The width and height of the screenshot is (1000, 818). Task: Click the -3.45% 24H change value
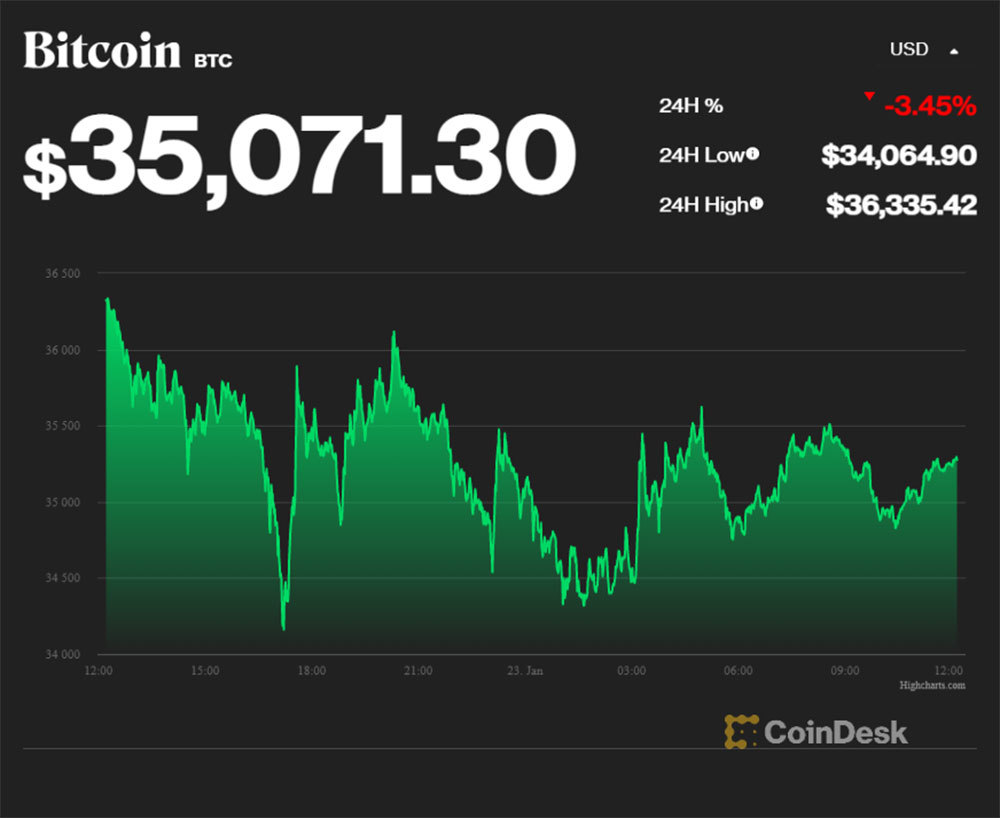coord(929,104)
